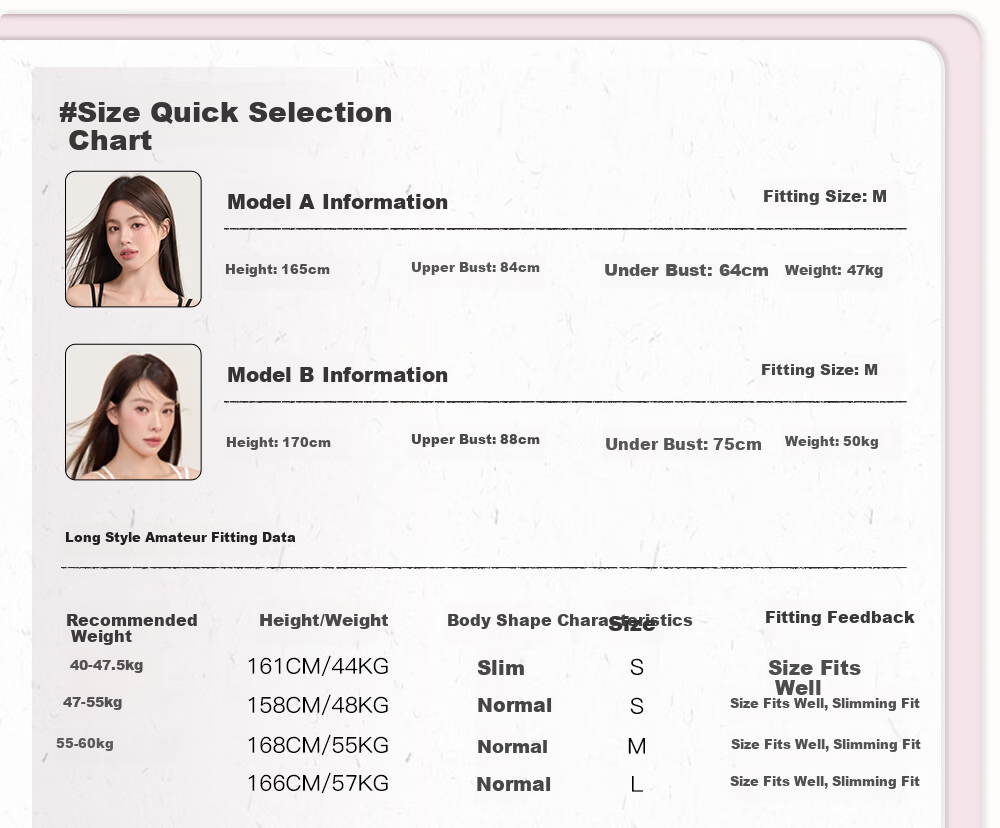1000x828 pixels.
Task: Click Height: 165cm text
Action: tap(277, 269)
